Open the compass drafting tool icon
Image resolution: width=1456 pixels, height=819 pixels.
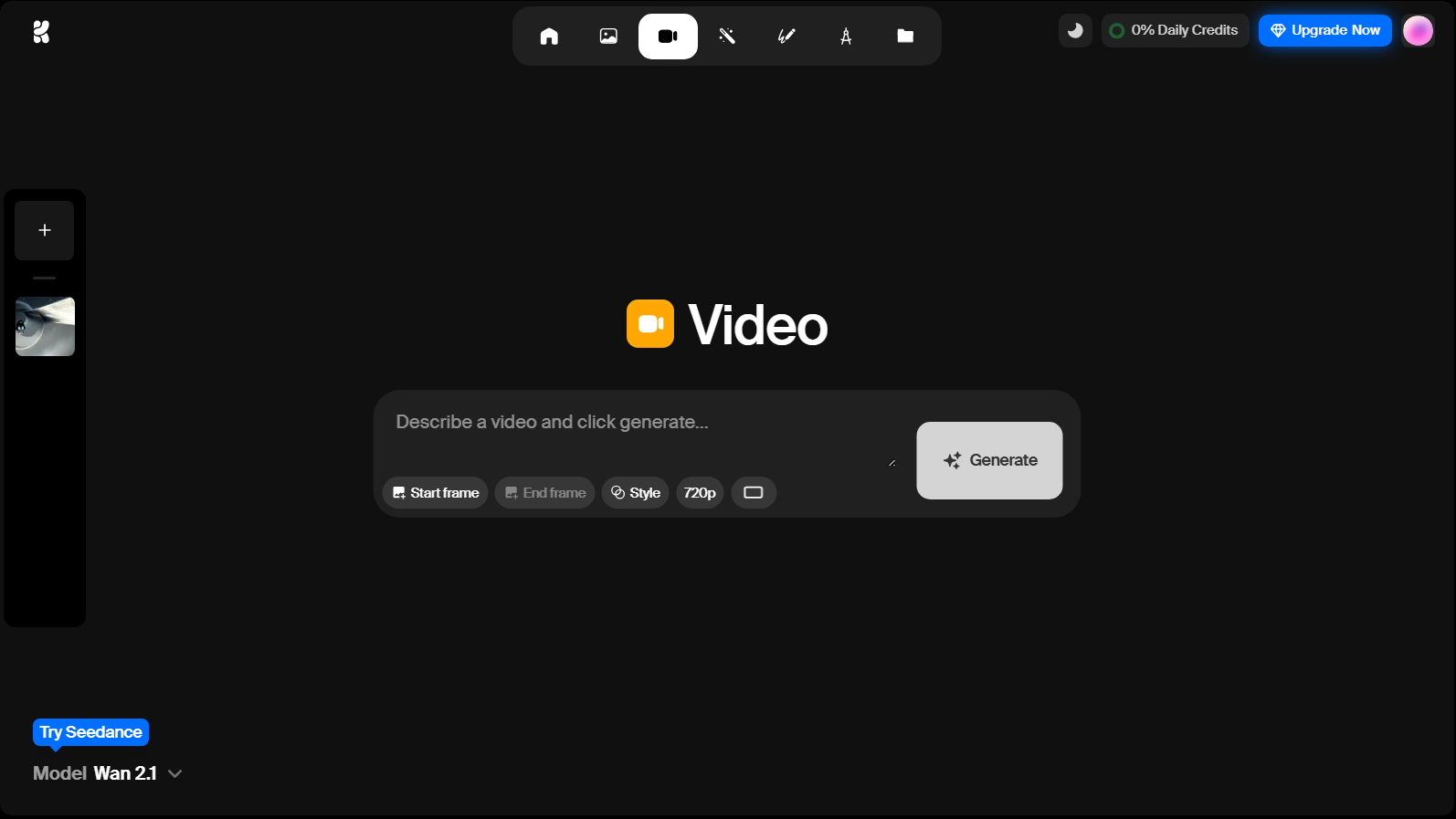[x=846, y=37]
